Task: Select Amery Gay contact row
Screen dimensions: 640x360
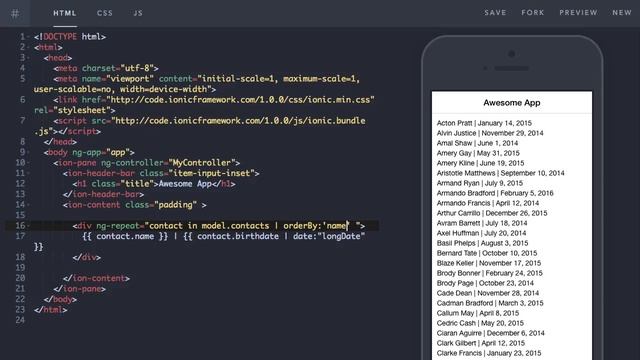Action: click(478, 153)
